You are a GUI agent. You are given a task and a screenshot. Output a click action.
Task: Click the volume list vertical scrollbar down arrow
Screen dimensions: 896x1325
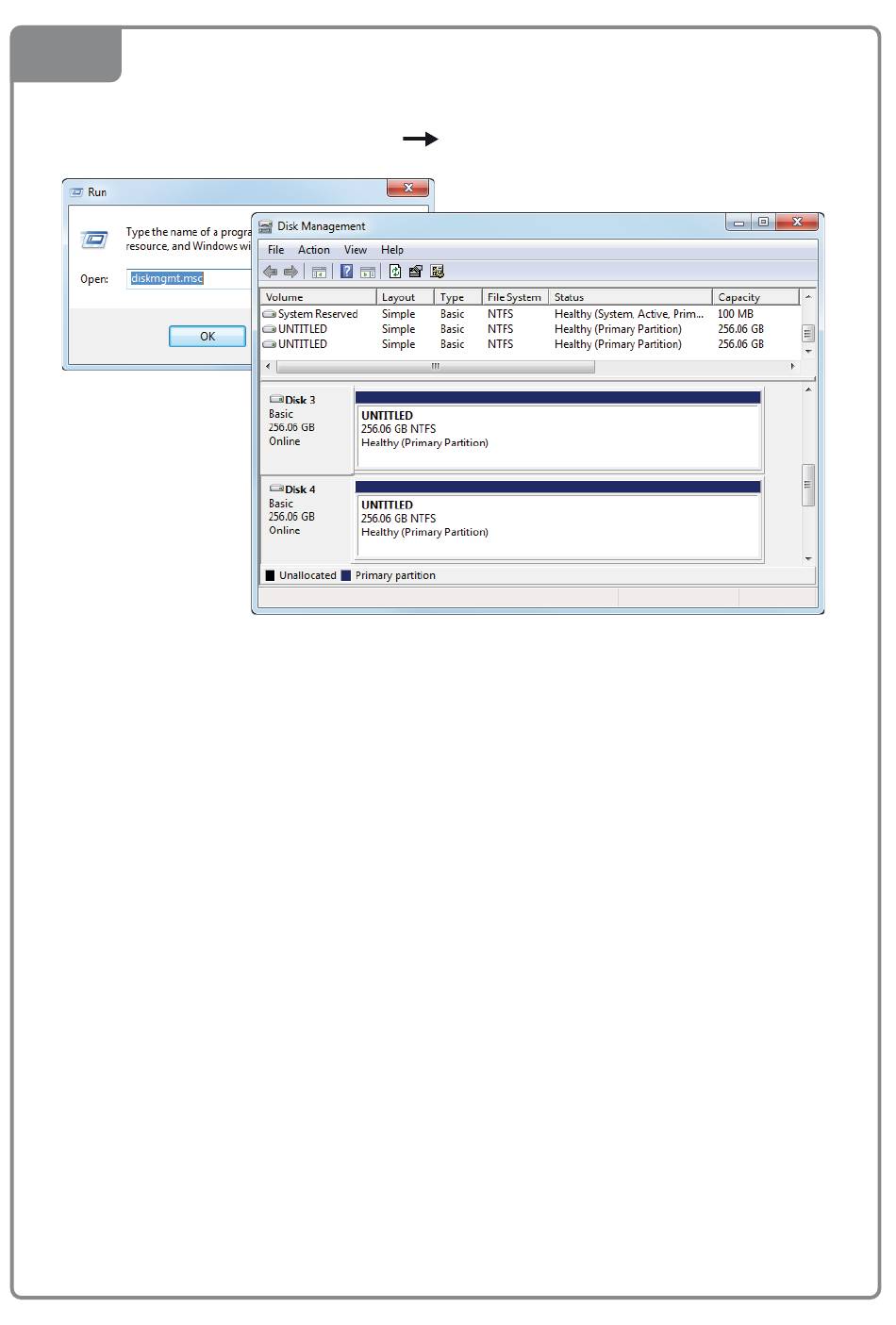(x=808, y=352)
